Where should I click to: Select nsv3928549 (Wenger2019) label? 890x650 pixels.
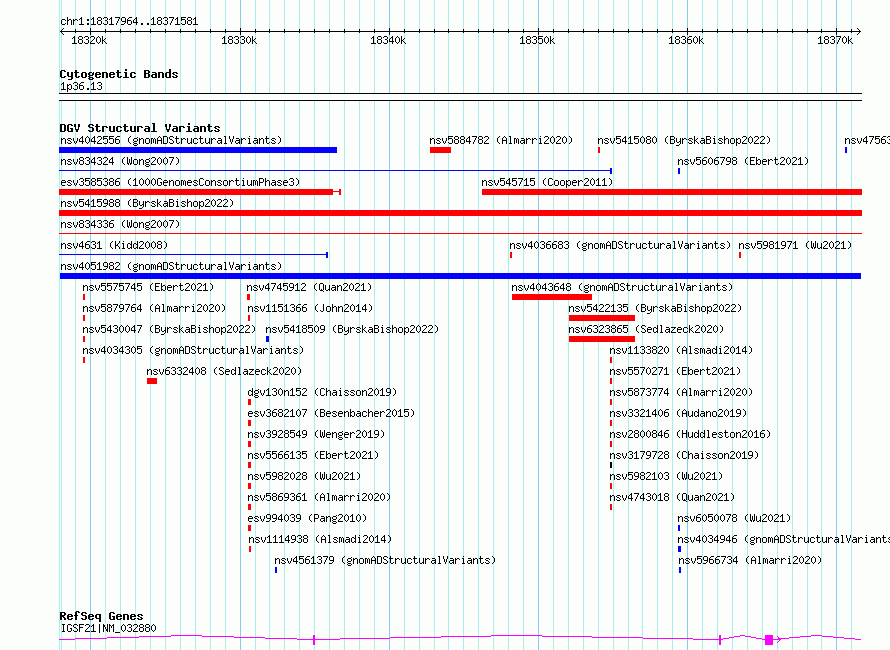coord(316,434)
